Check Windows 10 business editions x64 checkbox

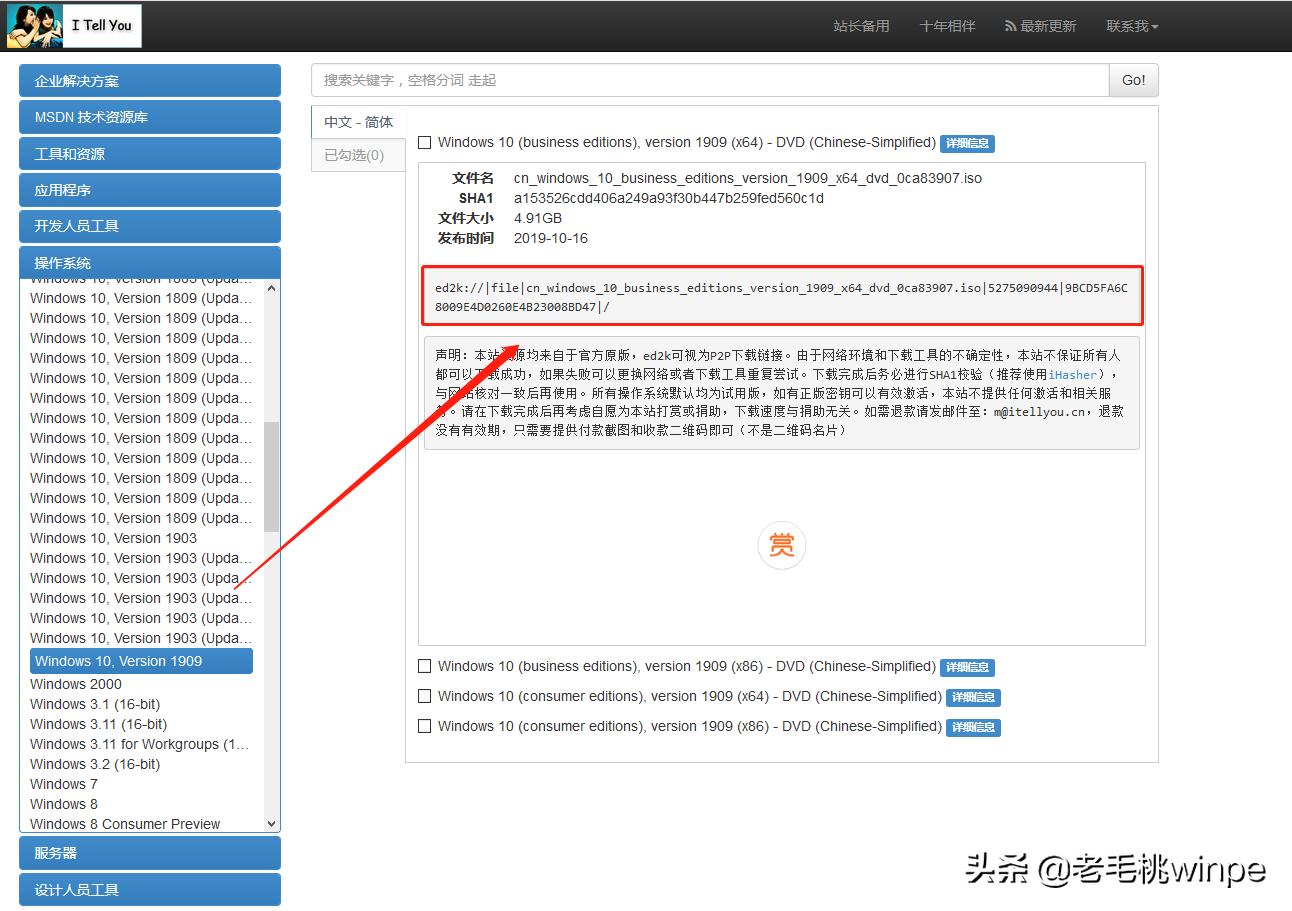coord(425,143)
